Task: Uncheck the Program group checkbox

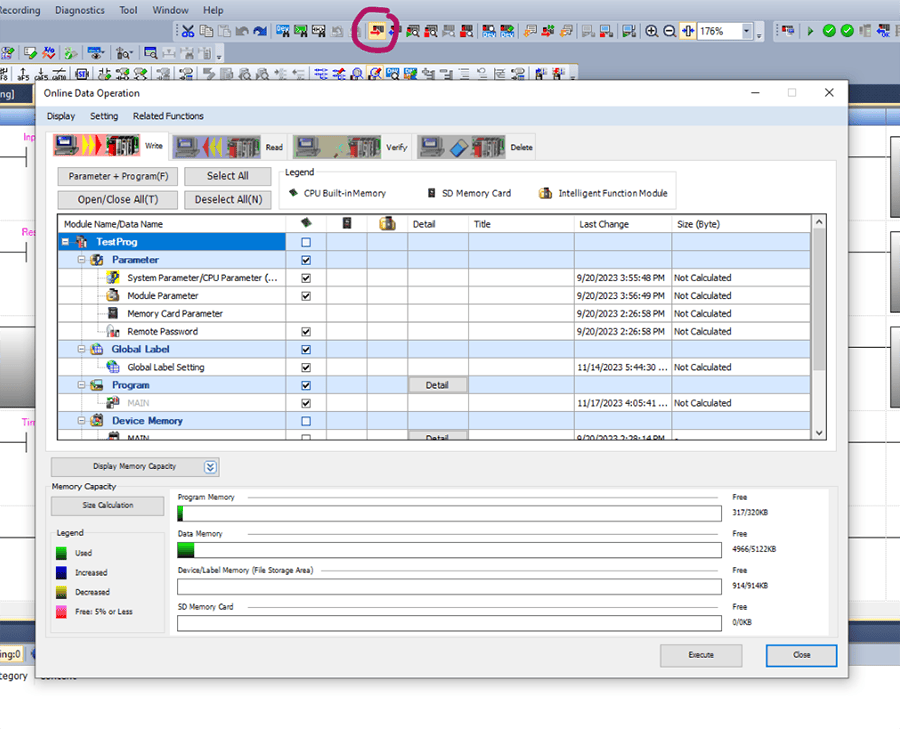Action: click(x=306, y=385)
